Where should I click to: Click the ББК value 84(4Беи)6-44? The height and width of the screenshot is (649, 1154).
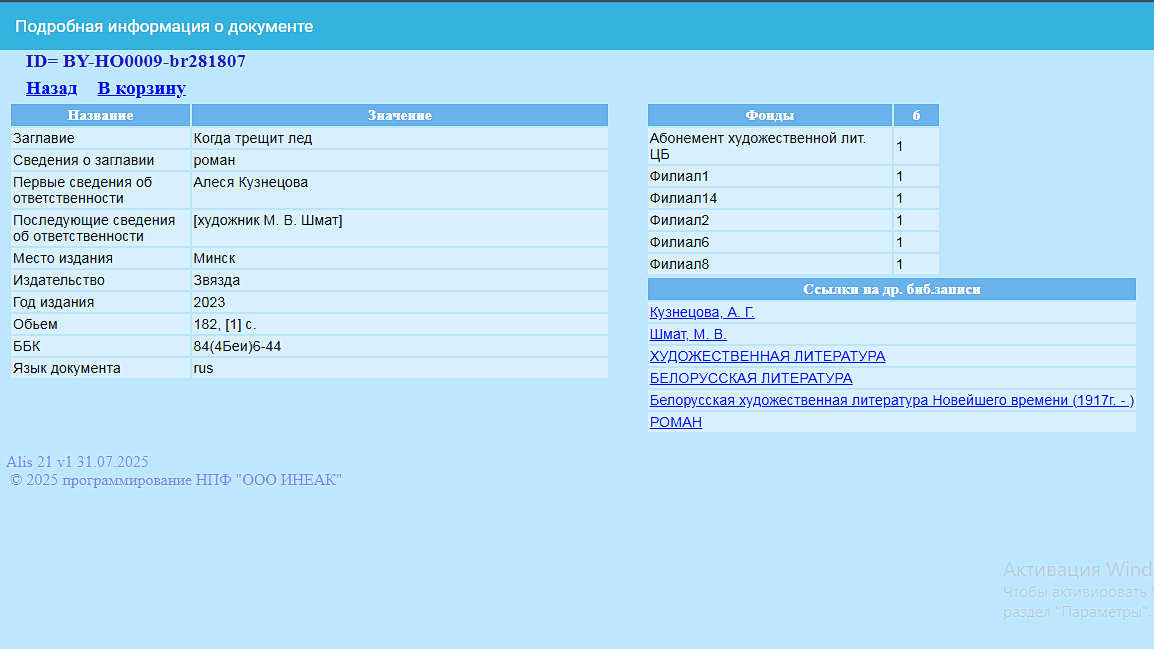(237, 347)
